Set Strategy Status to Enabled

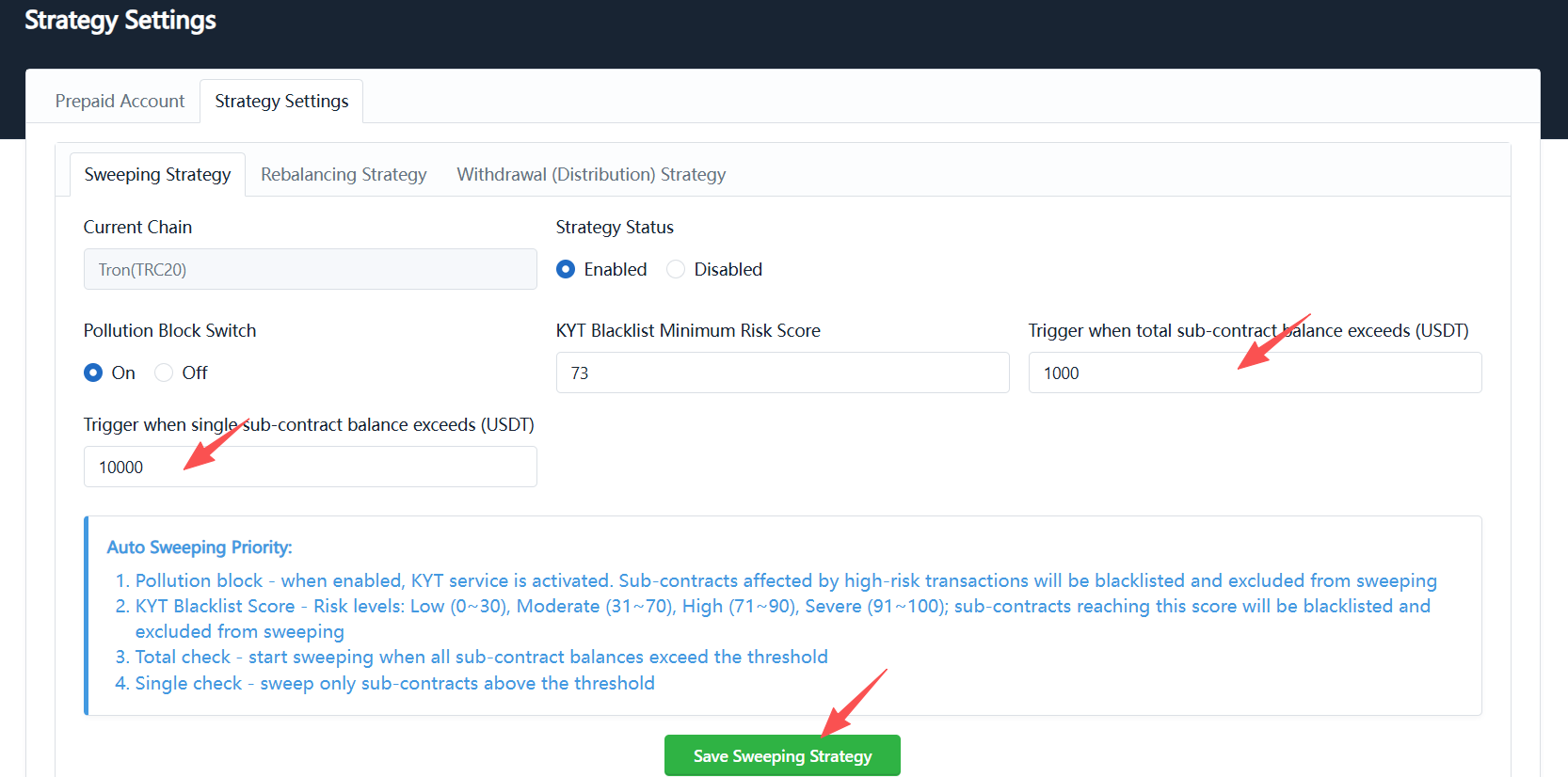(566, 269)
